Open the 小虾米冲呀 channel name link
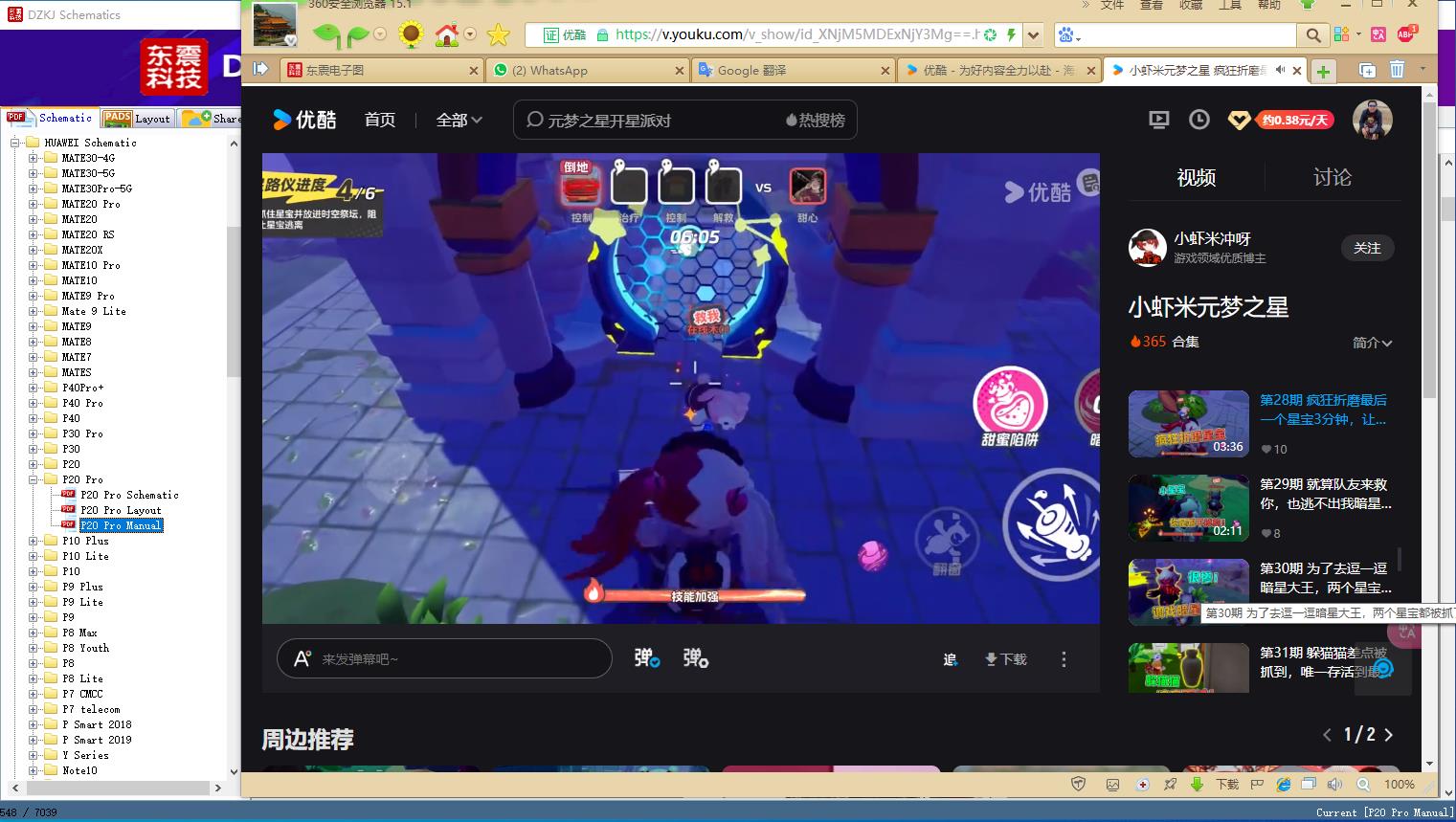Image resolution: width=1456 pixels, height=822 pixels. tap(1212, 238)
